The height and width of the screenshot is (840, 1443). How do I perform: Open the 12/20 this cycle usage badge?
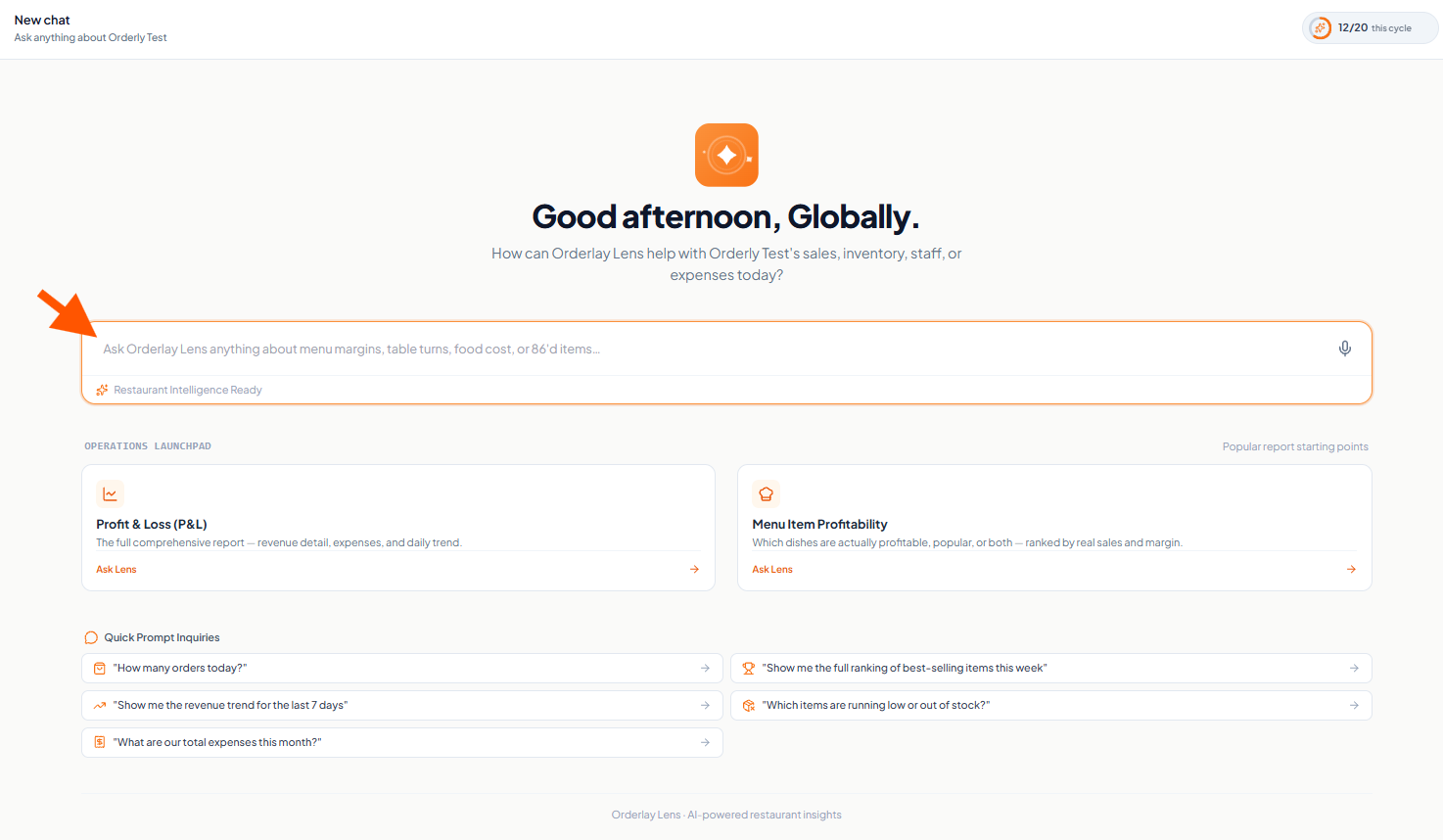click(1370, 28)
